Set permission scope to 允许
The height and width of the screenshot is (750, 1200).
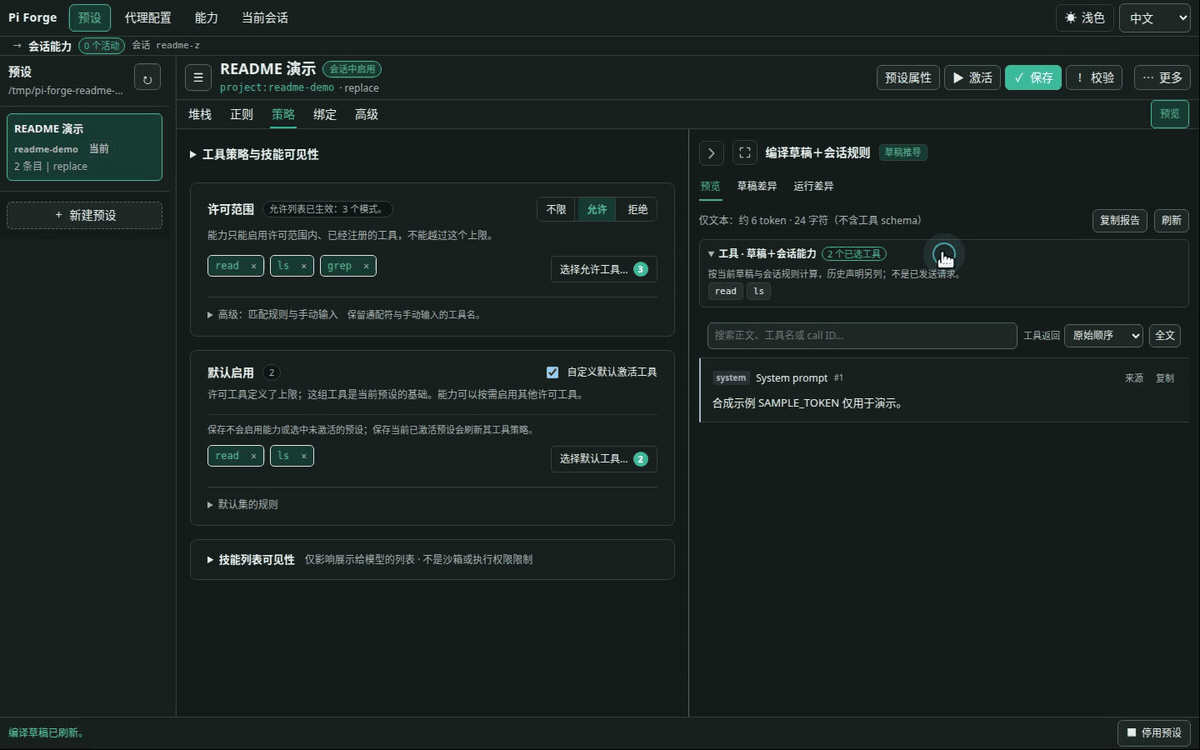click(597, 209)
